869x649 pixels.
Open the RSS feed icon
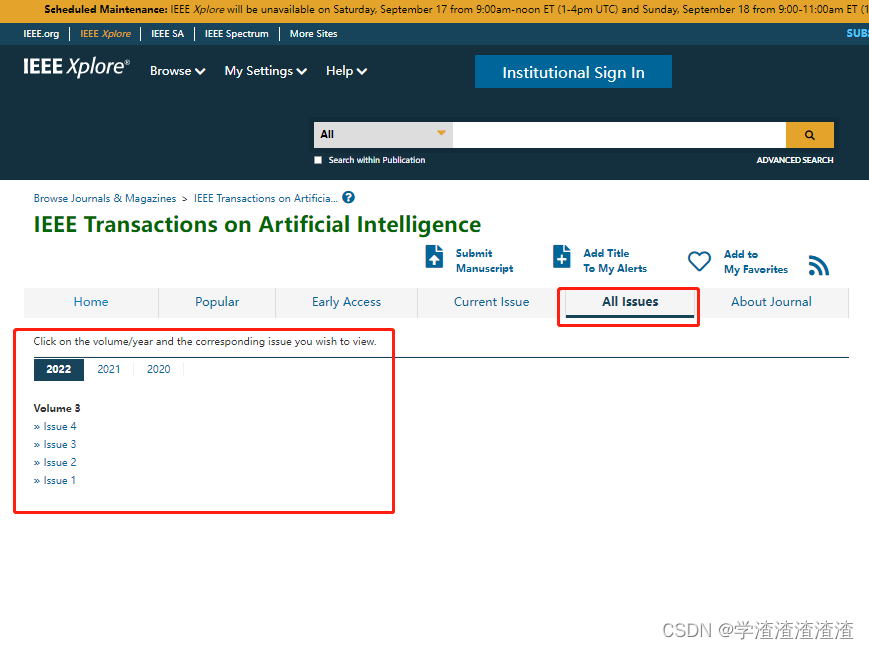pos(819,265)
